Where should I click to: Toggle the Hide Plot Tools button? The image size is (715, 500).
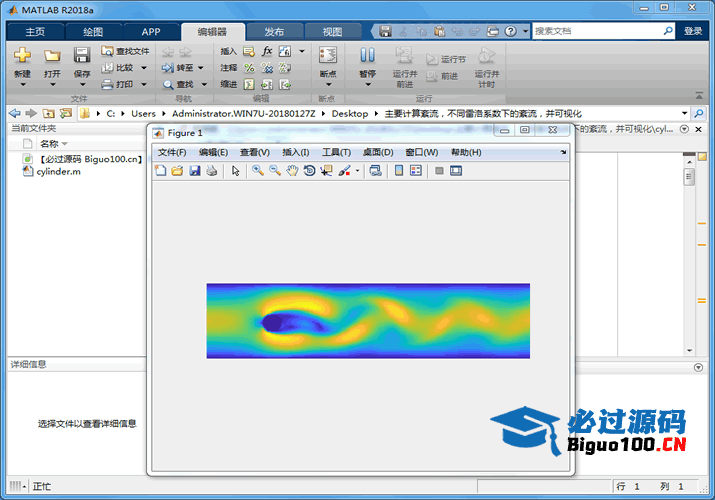pos(439,171)
